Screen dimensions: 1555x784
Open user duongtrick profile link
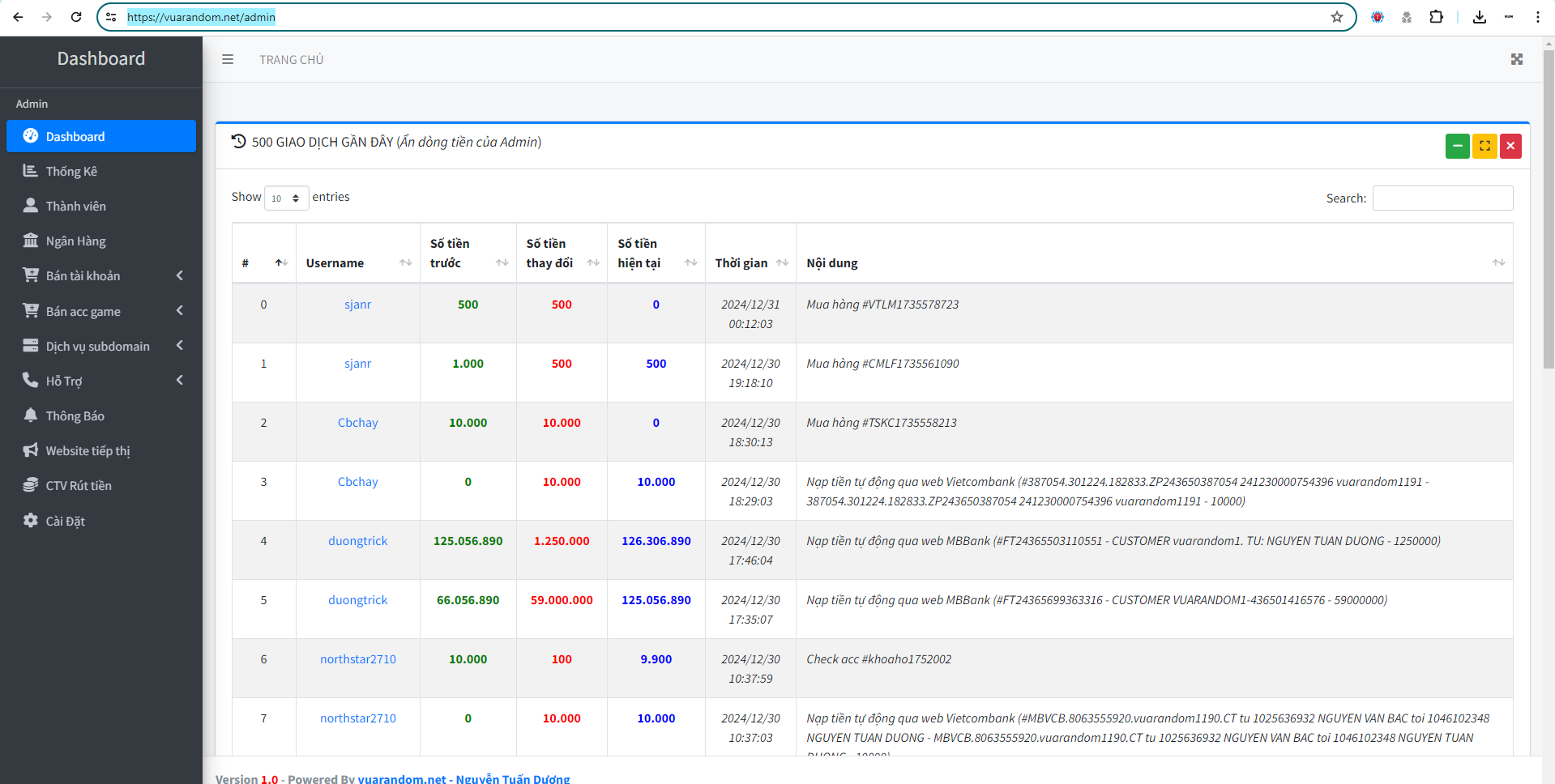pos(357,541)
